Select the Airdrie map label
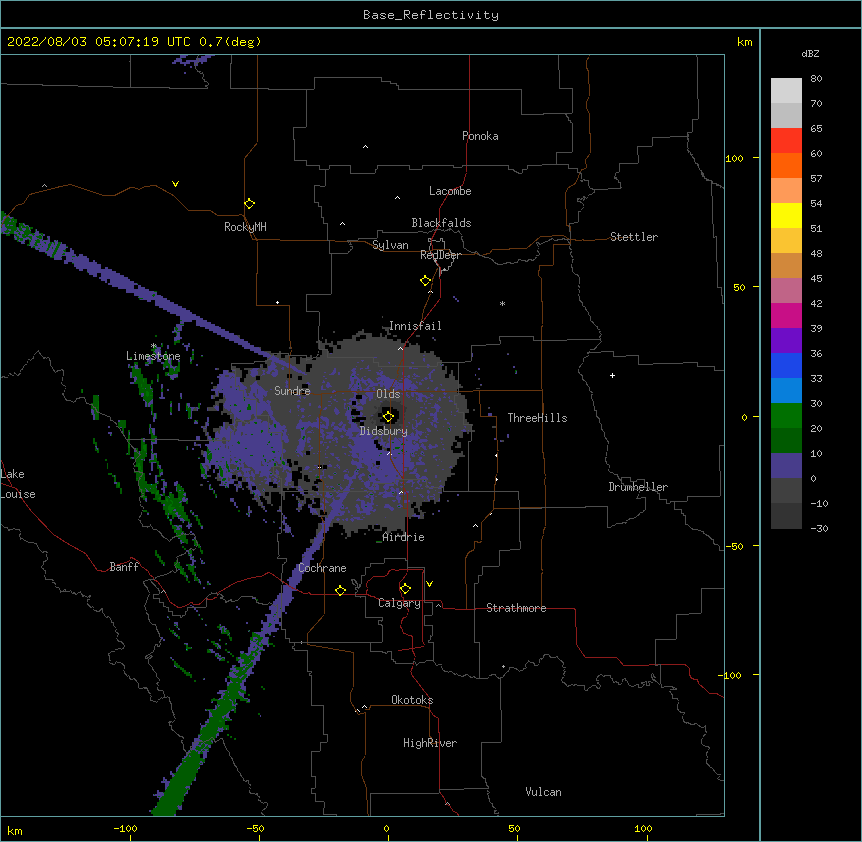Image resolution: width=862 pixels, height=842 pixels. (404, 537)
